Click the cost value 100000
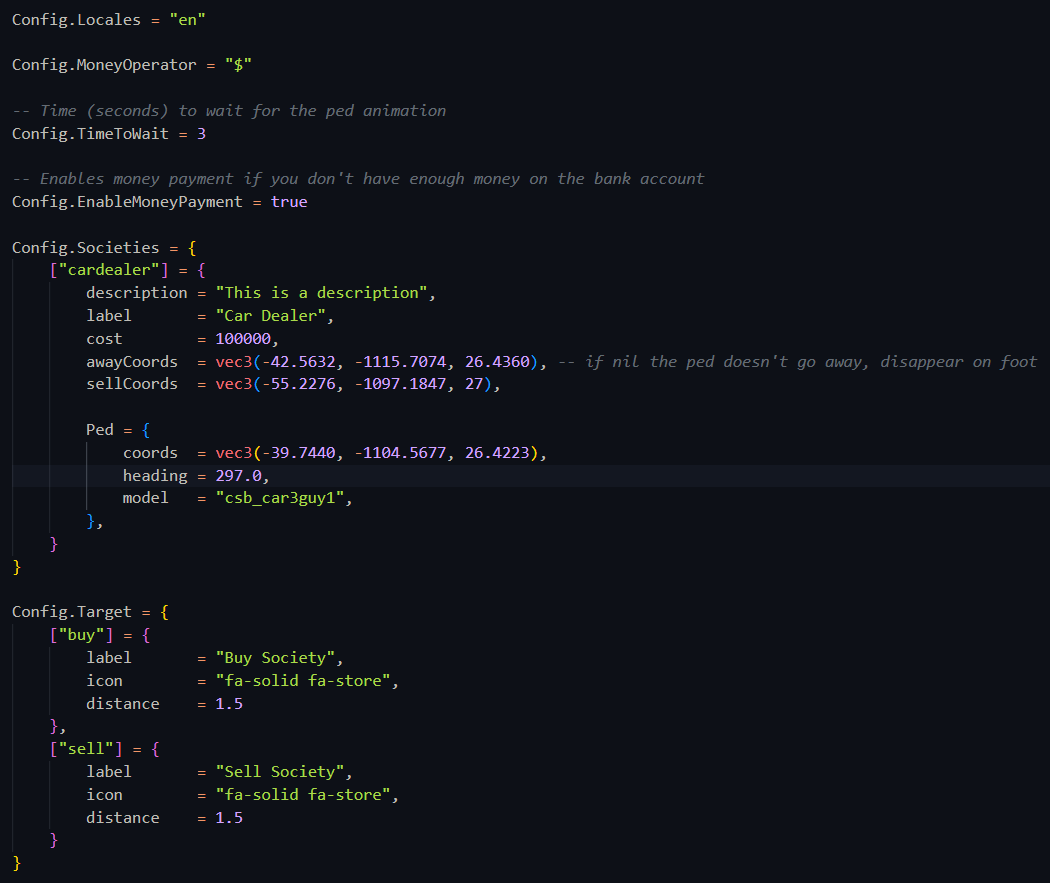The width and height of the screenshot is (1050, 883). [243, 339]
